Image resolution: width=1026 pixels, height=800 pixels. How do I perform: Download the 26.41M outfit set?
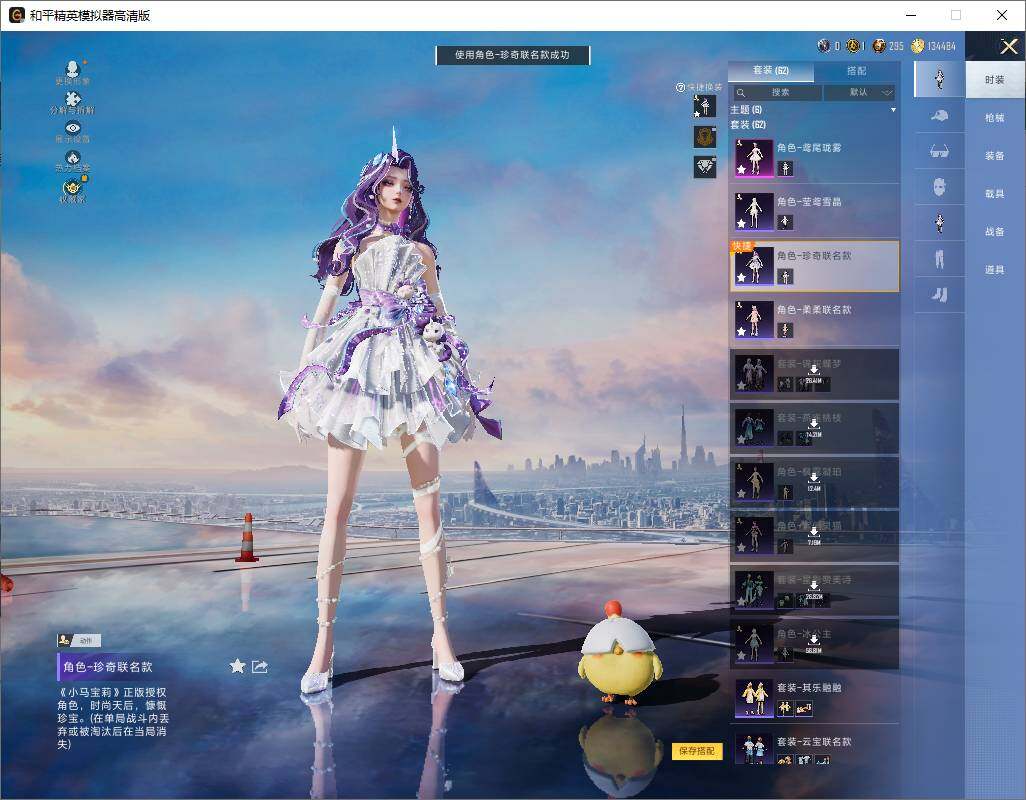813,374
